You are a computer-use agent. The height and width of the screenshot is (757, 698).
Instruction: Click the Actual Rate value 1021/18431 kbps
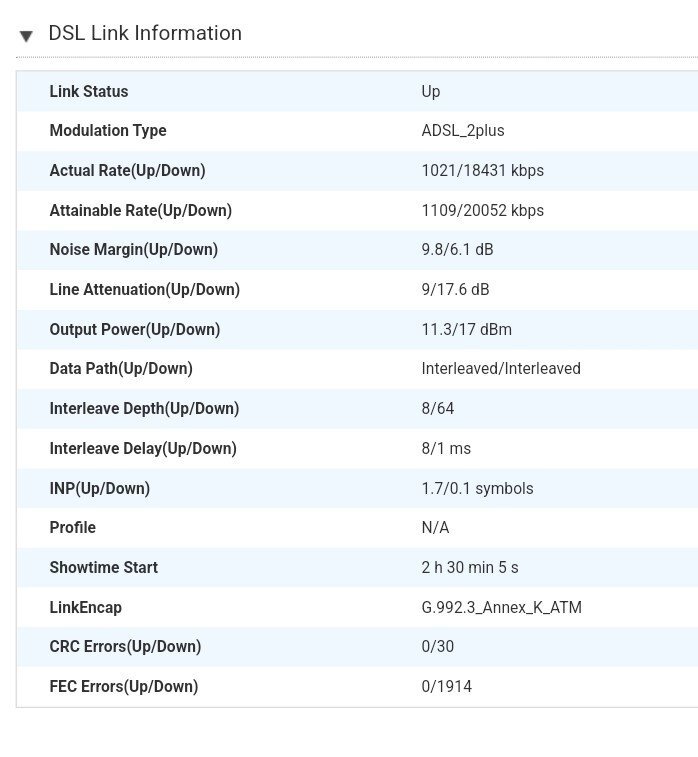point(483,170)
